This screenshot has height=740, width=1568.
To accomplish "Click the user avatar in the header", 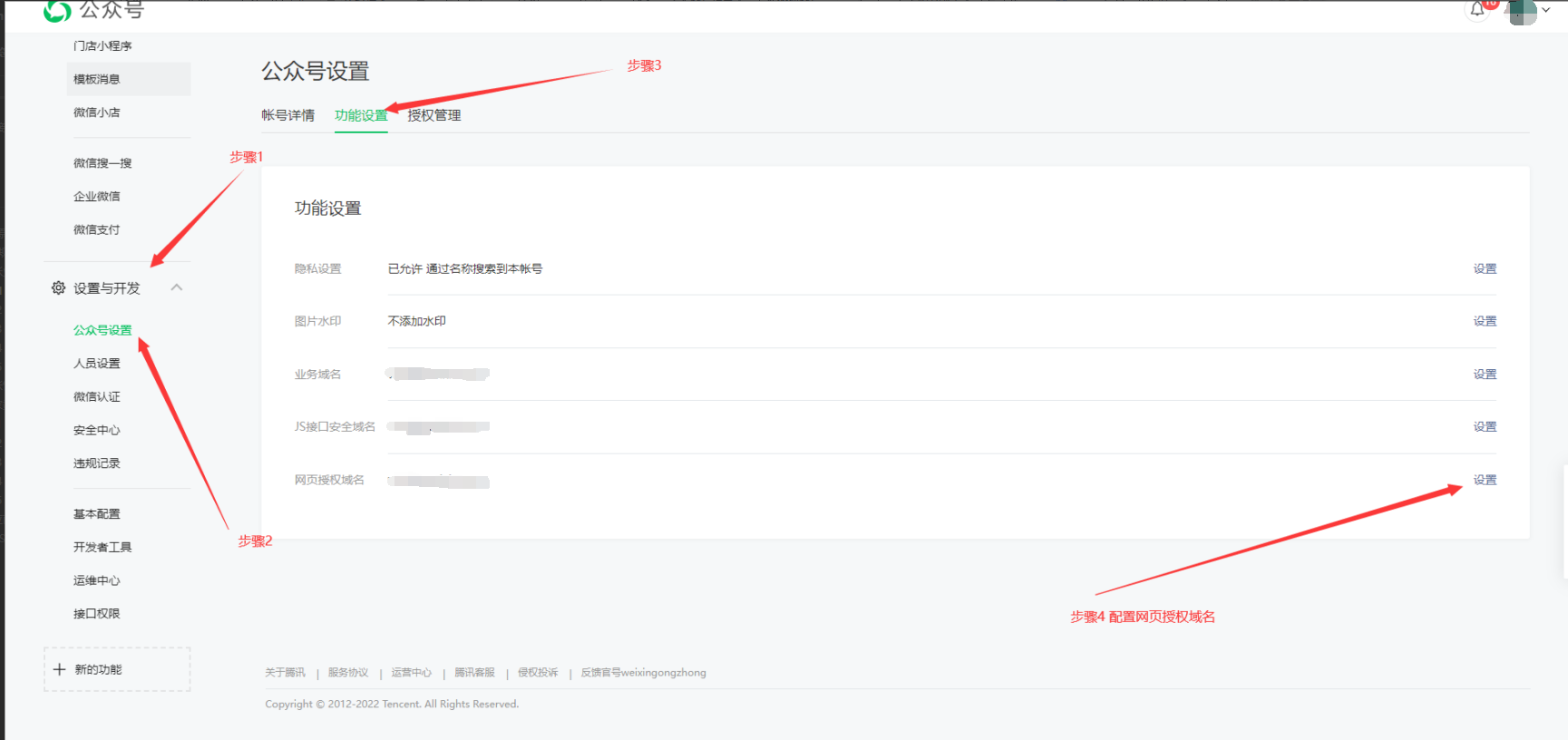I will click(x=1522, y=12).
